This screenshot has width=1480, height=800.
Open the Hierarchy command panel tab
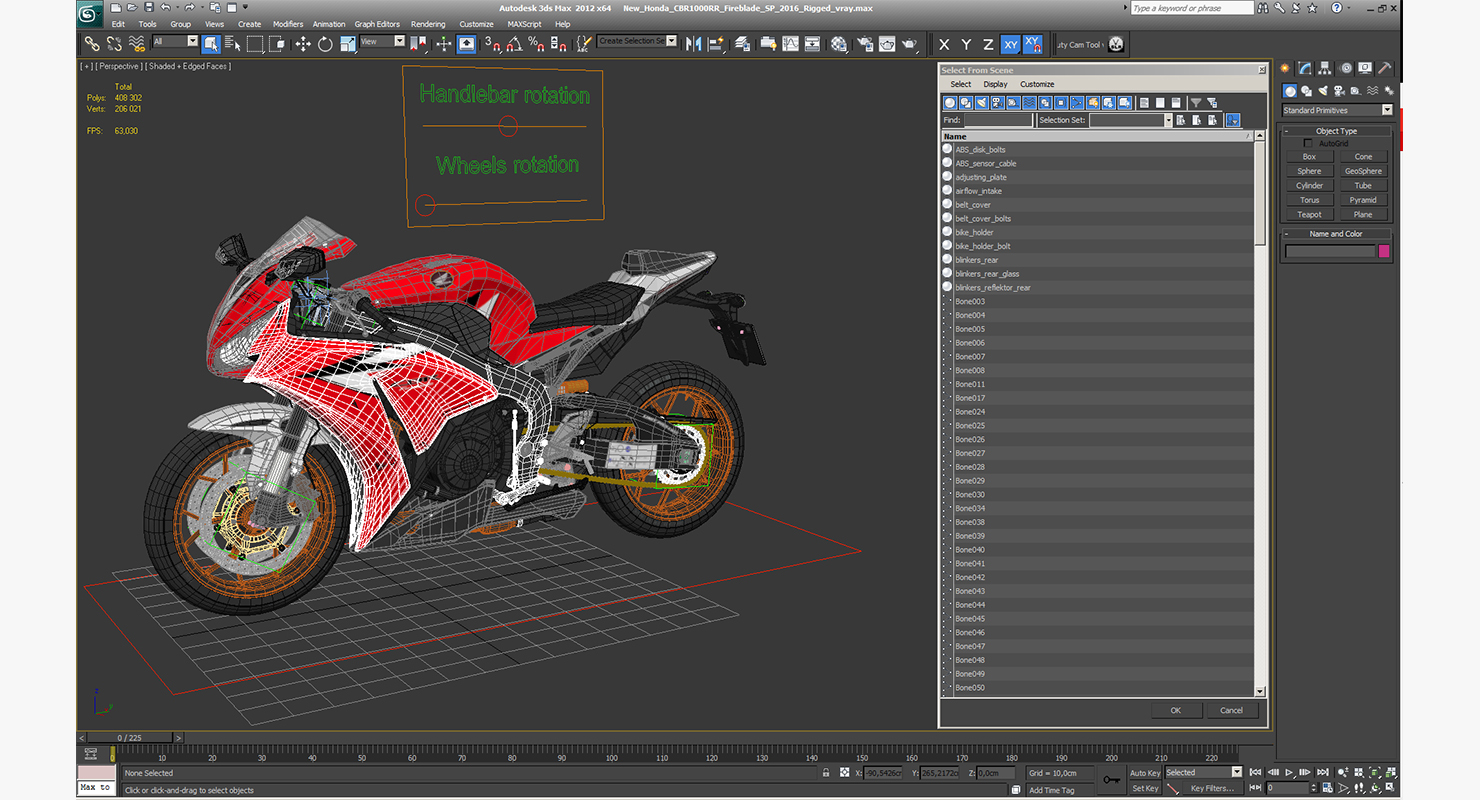(1324, 68)
